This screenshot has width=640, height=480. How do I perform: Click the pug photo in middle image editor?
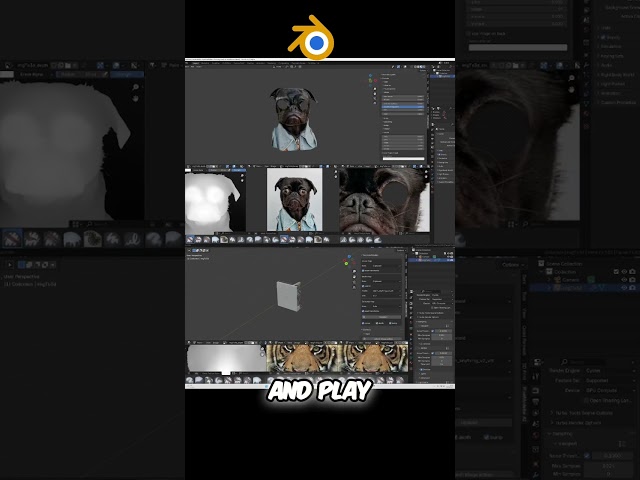pos(295,200)
